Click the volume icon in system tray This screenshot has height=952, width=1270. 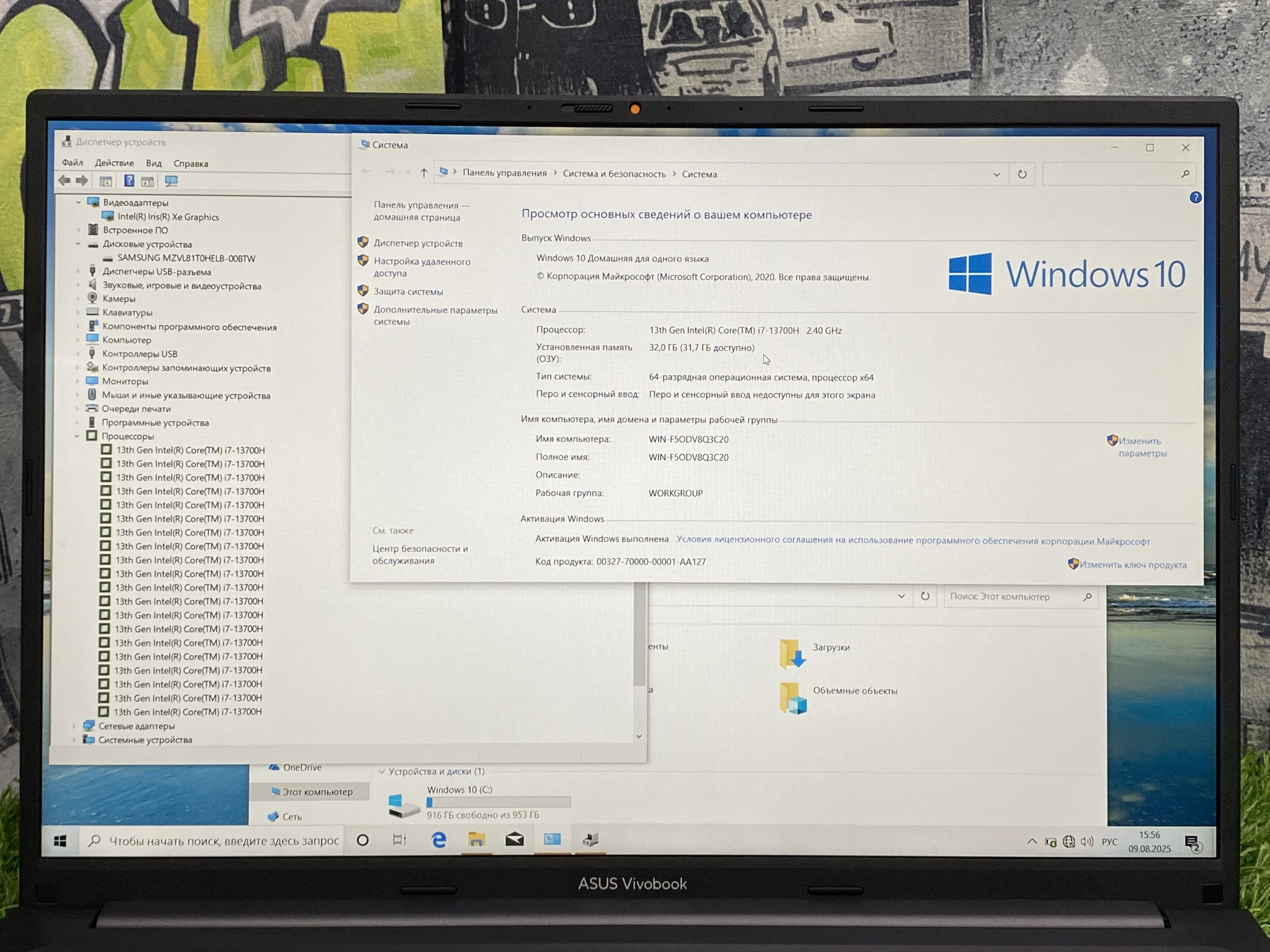click(1086, 842)
